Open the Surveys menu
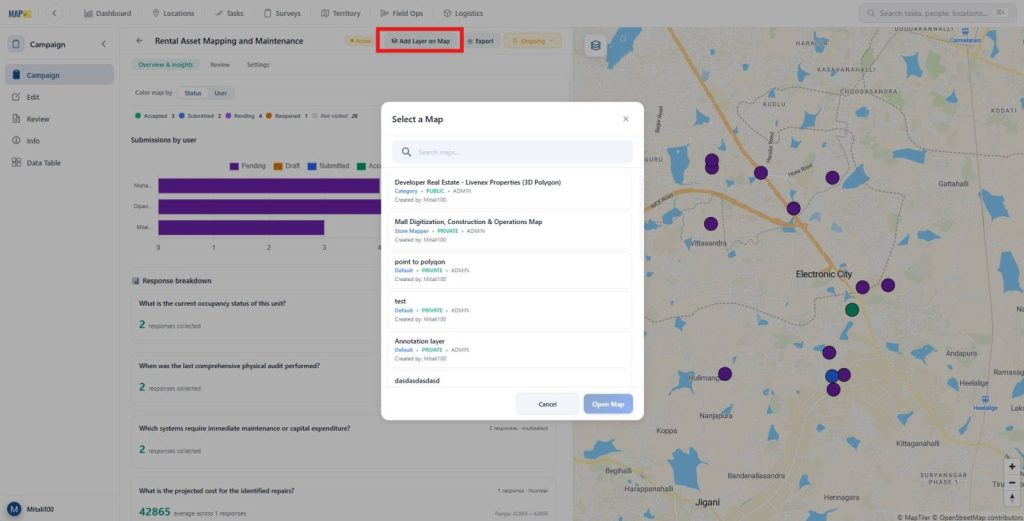 point(282,13)
